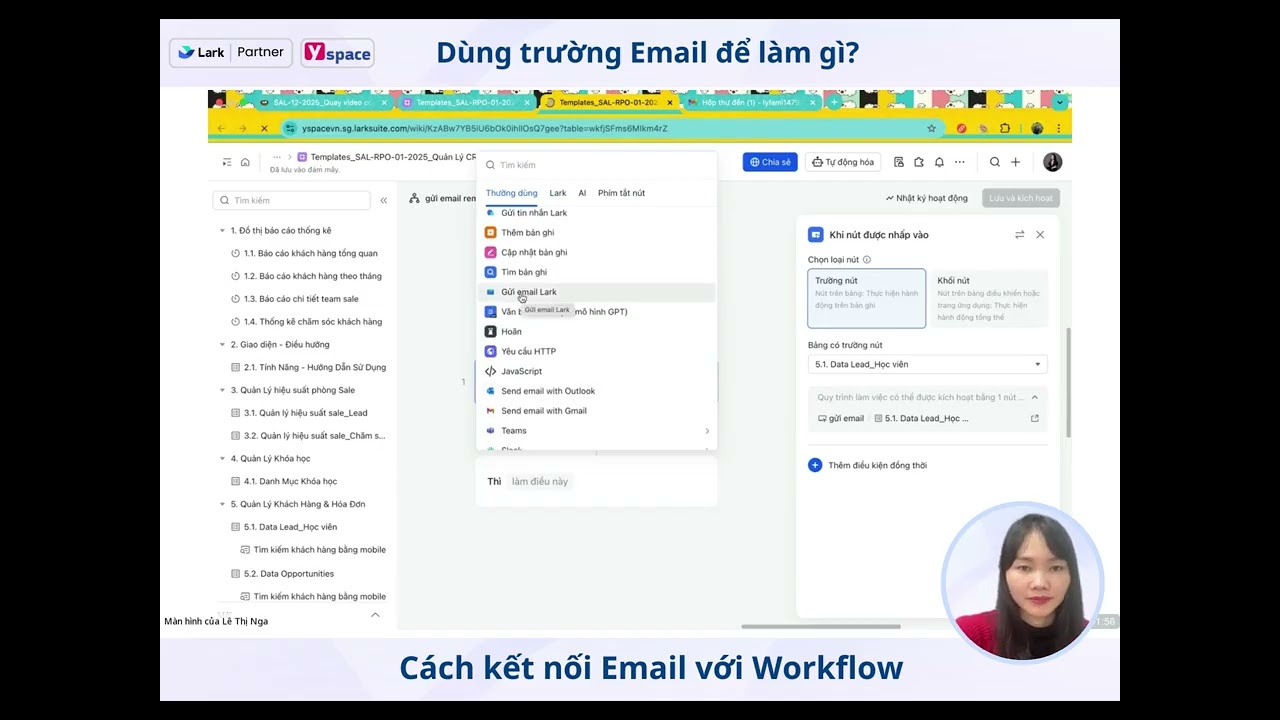
Task: Click Thêm điều kiện đồng thời
Action: (868, 465)
